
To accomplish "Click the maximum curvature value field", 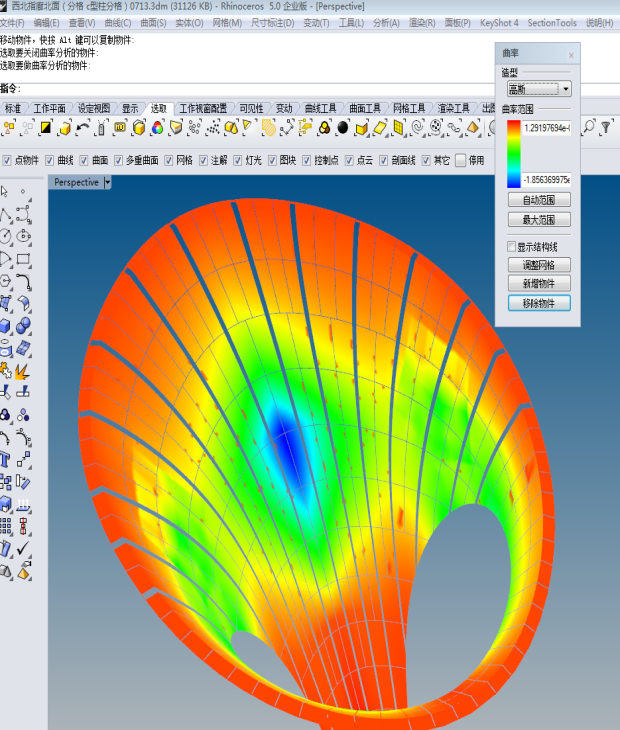I will click(x=546, y=128).
